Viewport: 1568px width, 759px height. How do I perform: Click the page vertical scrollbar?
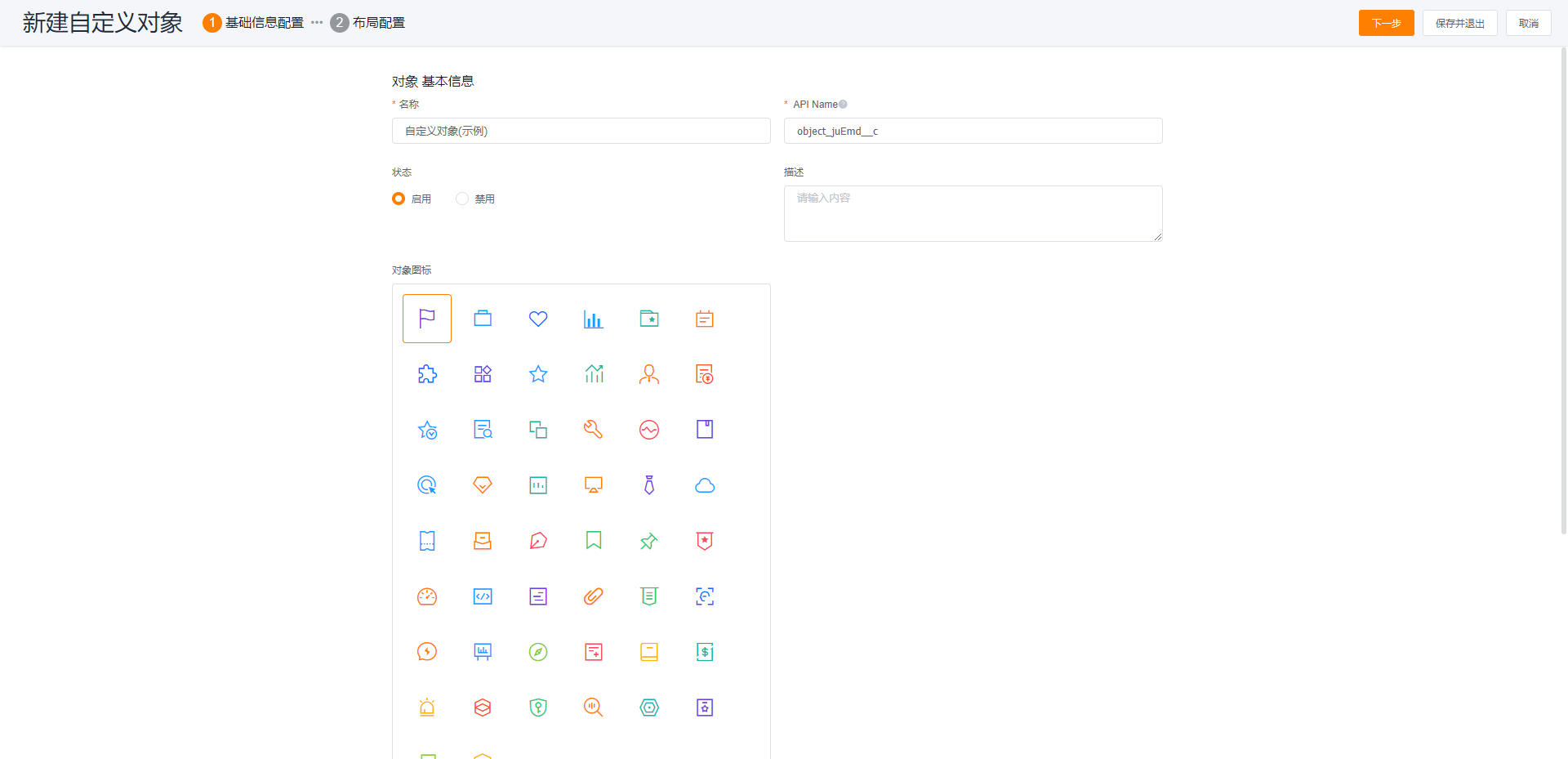coord(1563,290)
